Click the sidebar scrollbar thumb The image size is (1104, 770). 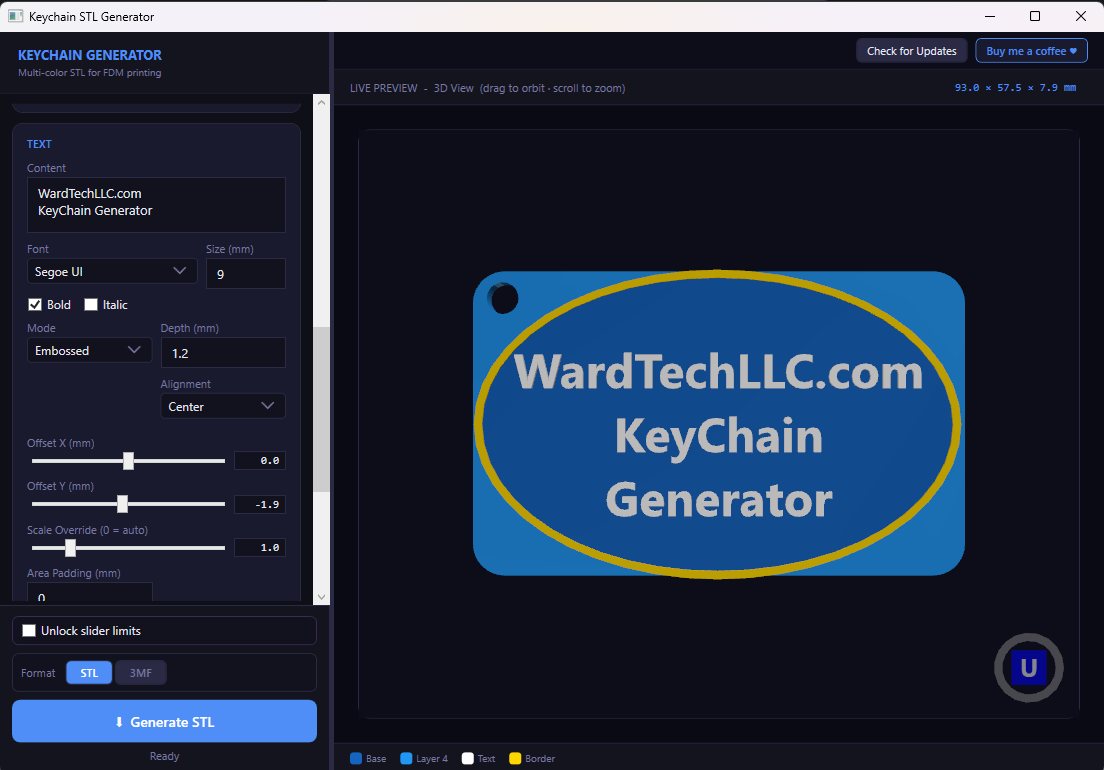(x=321, y=409)
